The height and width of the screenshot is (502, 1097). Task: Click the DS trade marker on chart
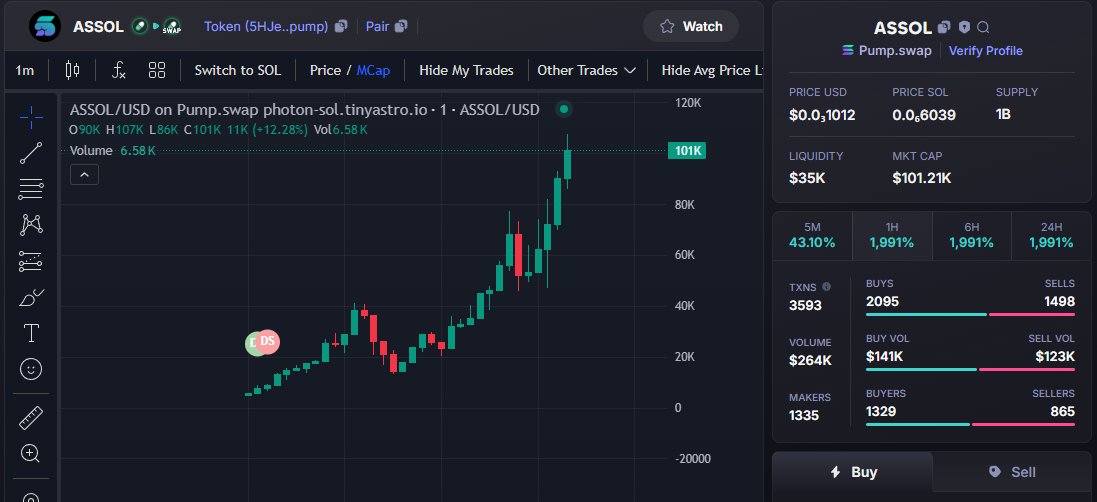267,341
